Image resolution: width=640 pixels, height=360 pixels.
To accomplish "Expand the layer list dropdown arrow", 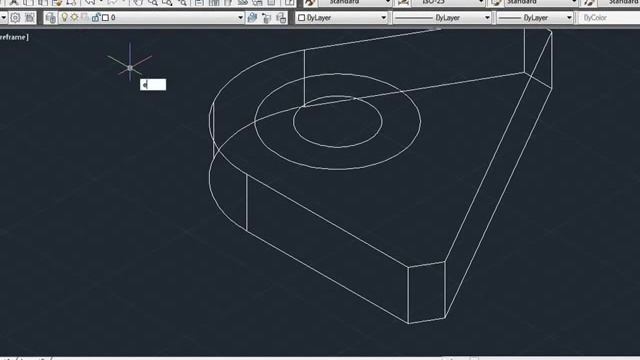I will [x=240, y=18].
